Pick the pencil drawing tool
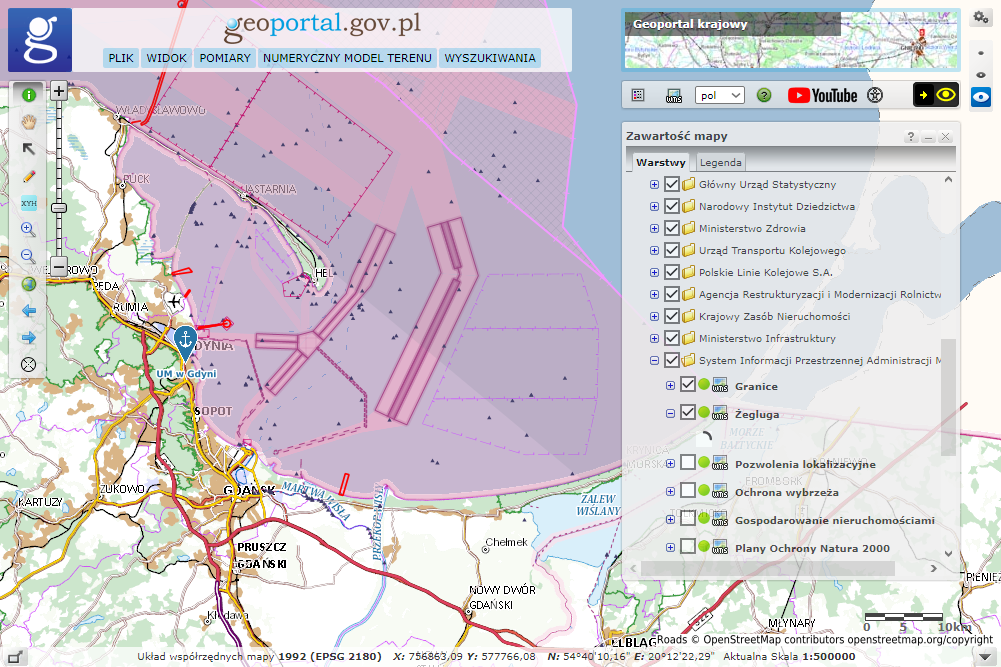Screen dimensions: 1001x667 click(x=29, y=176)
